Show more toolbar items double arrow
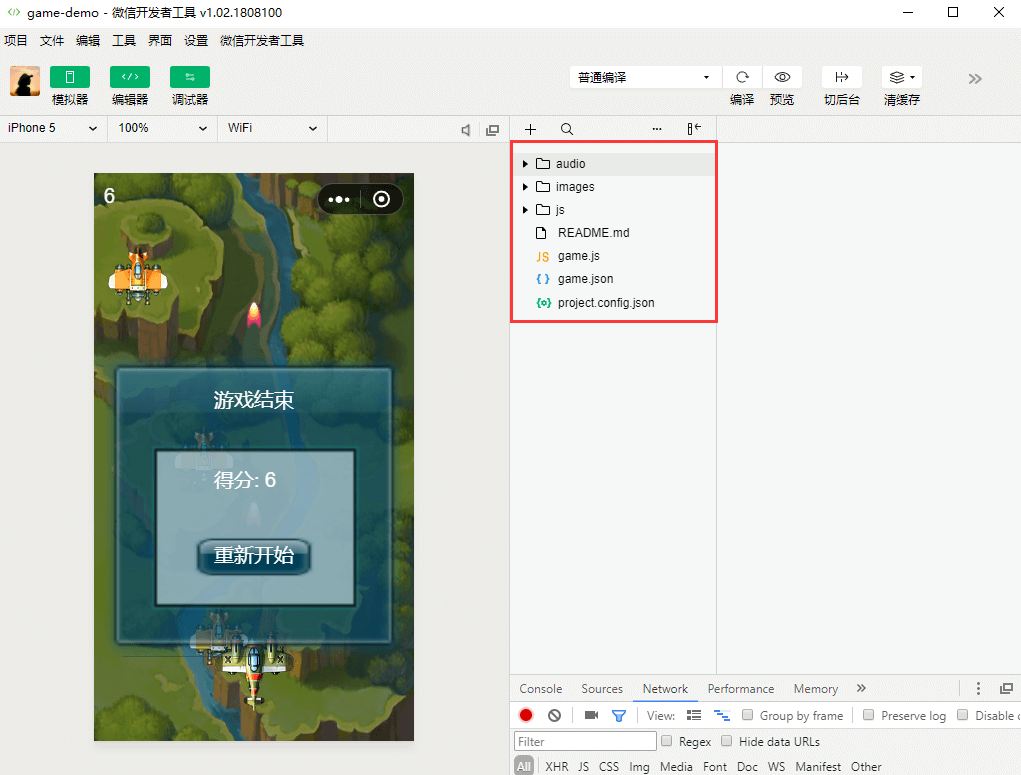Image resolution: width=1021 pixels, height=775 pixels. tap(975, 79)
